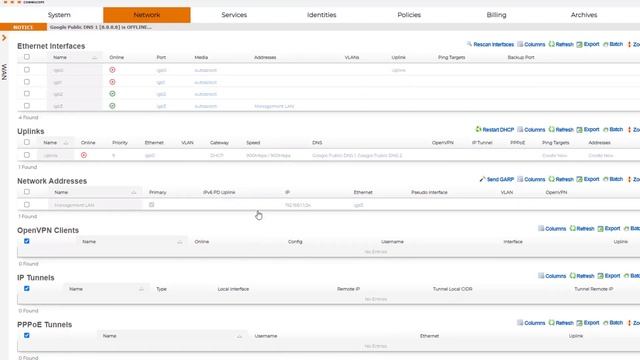The width and height of the screenshot is (640, 360).
Task: Export the Ethernet Interfaces table
Action: tap(588, 44)
